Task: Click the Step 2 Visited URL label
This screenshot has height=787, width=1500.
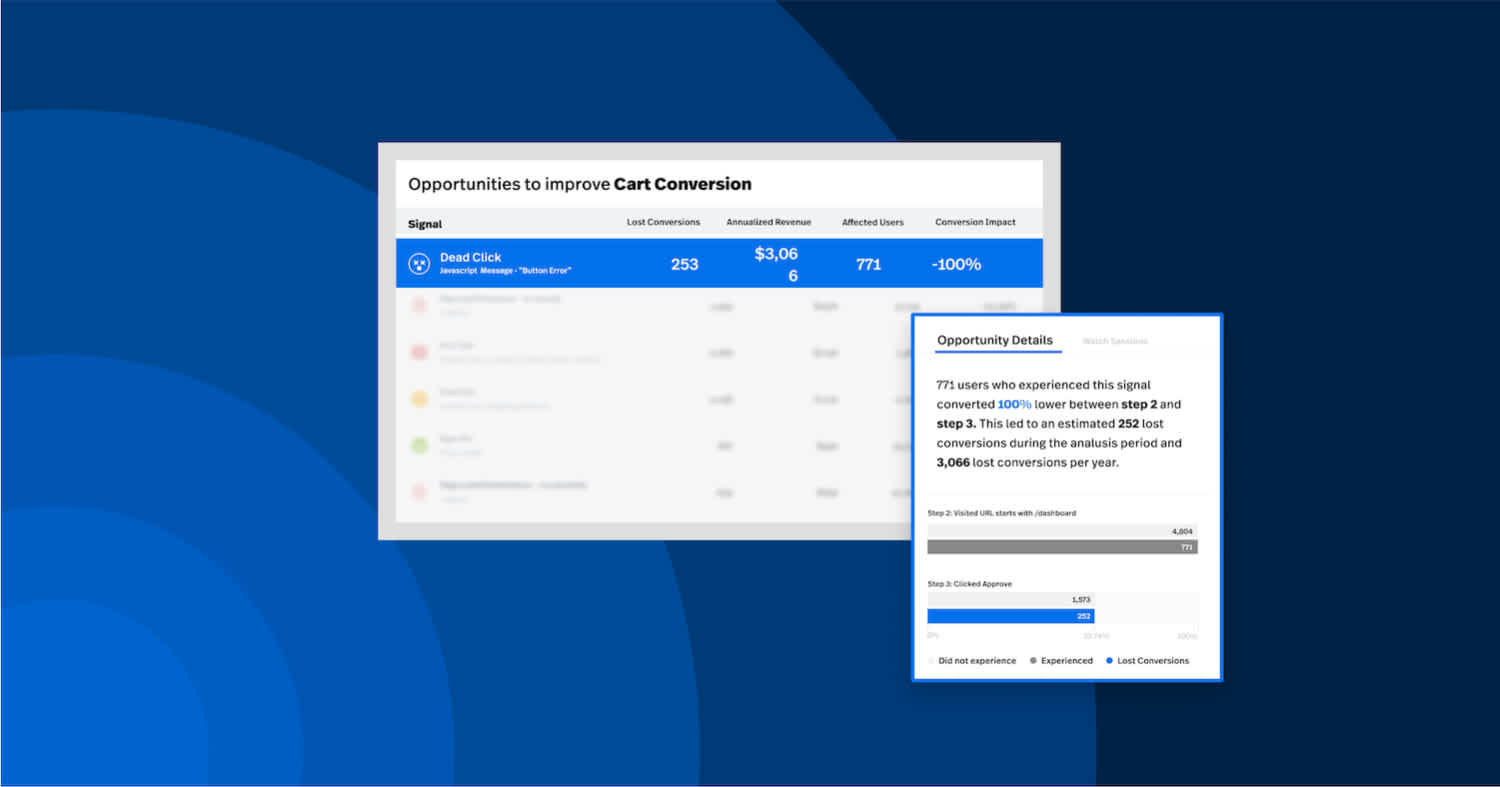Action: (x=1001, y=513)
